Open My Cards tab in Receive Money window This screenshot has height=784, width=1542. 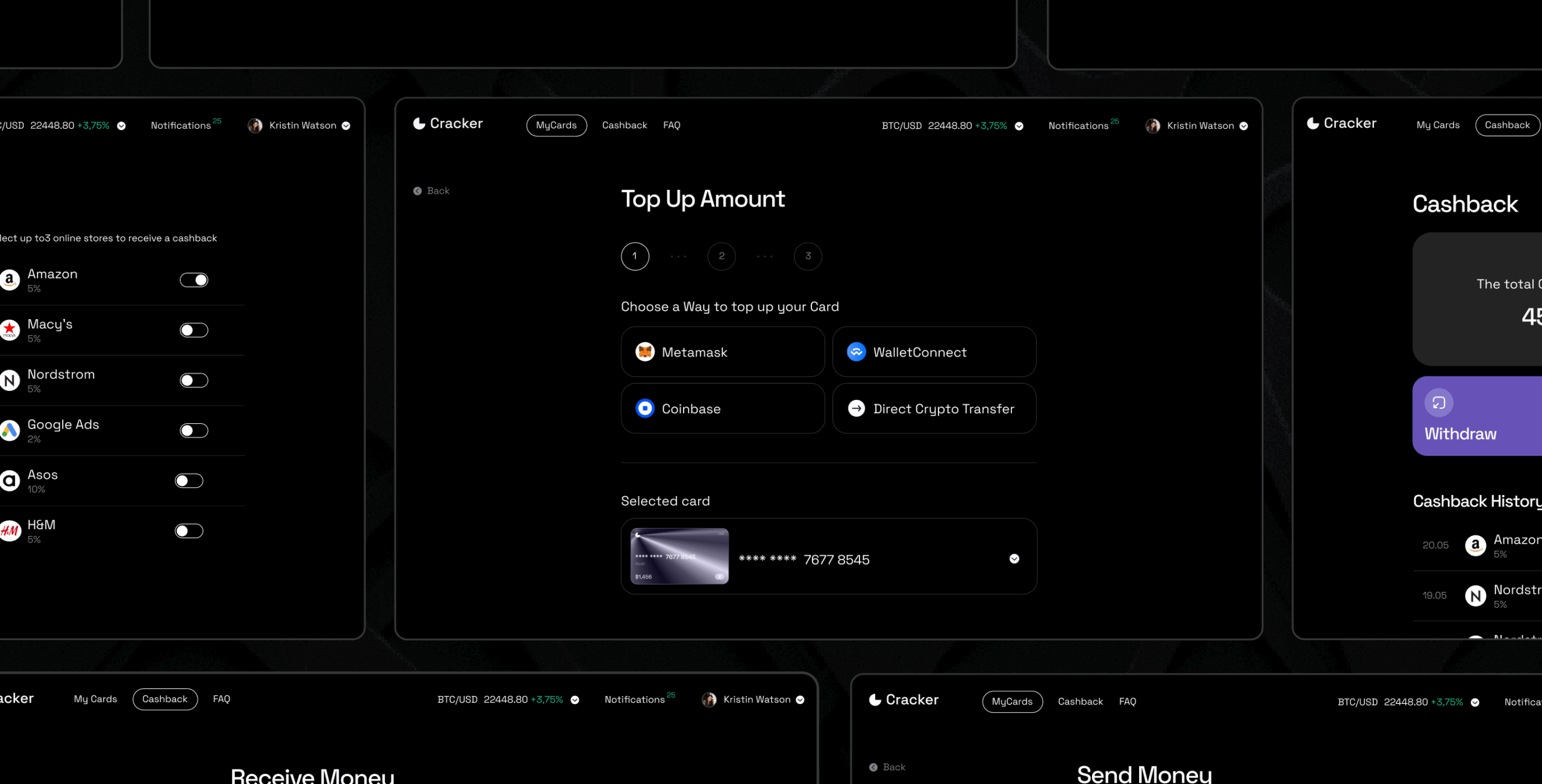click(96, 699)
